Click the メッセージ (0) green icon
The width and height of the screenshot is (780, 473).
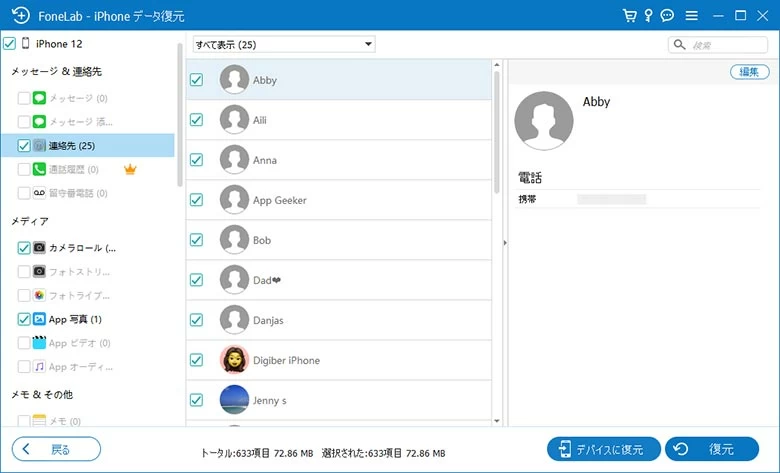(39, 98)
